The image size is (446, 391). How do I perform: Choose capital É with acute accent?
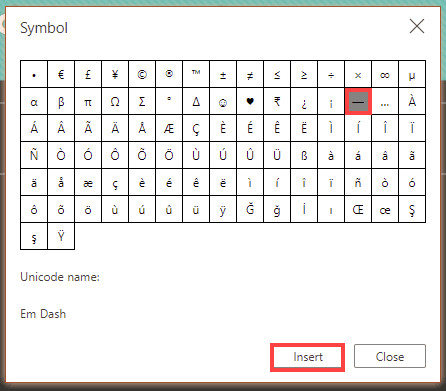point(250,128)
